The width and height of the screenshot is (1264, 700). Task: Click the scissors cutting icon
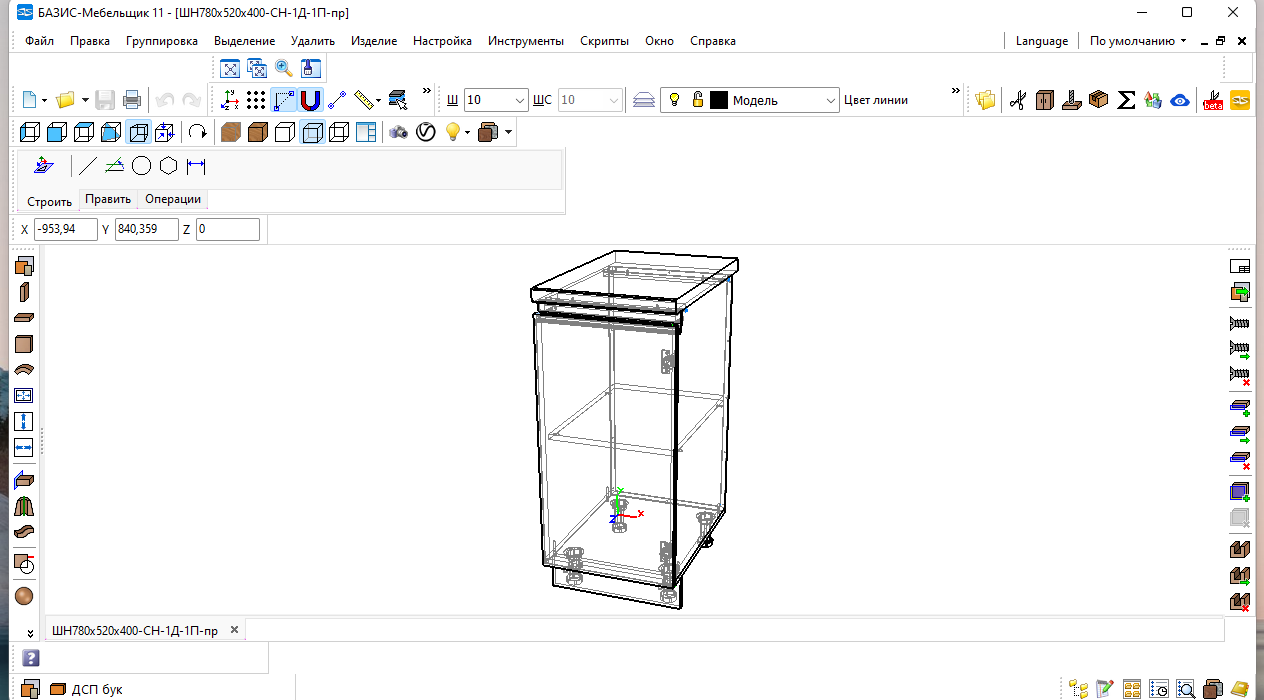coord(1018,100)
